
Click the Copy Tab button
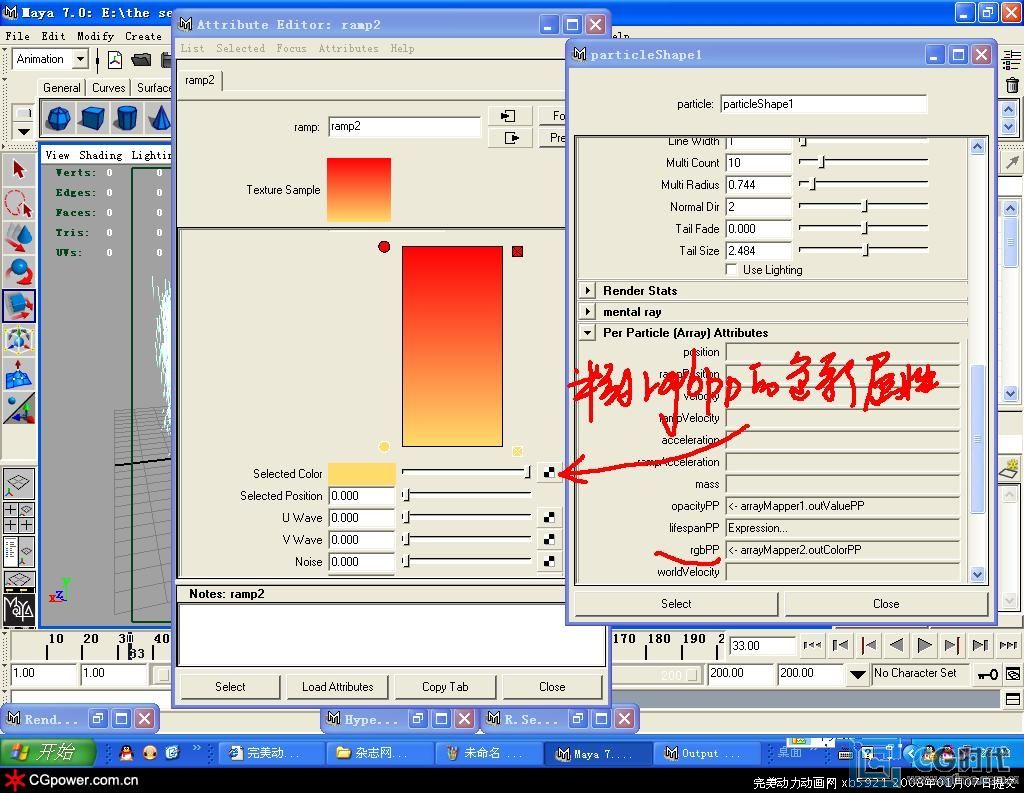(445, 687)
